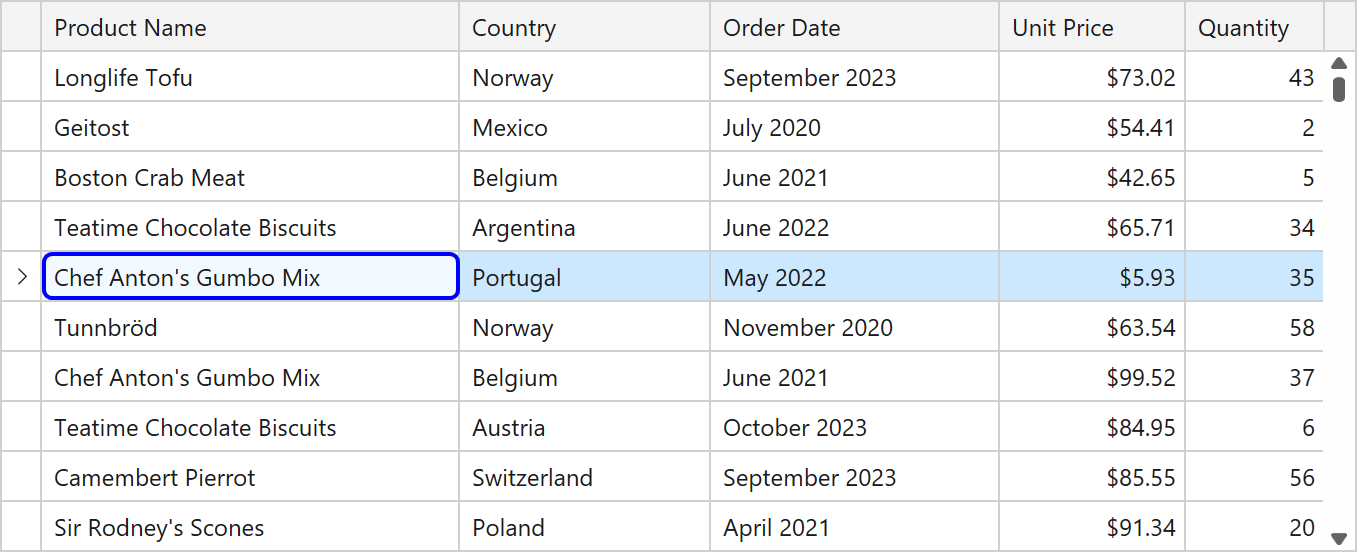This screenshot has width=1357, height=552.
Task: Click the Unit Price column header
Action: click(x=1091, y=28)
